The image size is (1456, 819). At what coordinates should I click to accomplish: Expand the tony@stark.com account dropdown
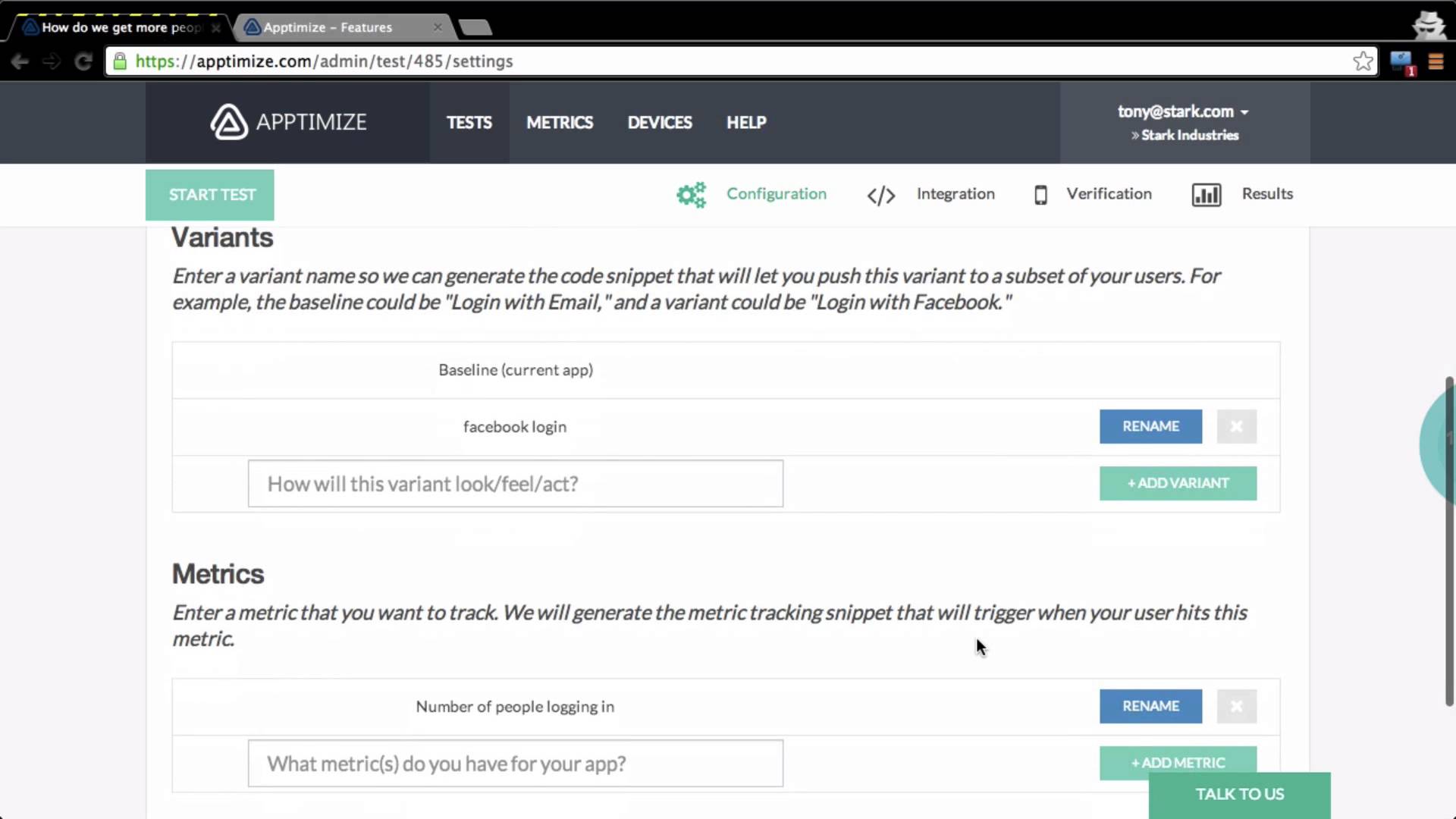[1183, 111]
